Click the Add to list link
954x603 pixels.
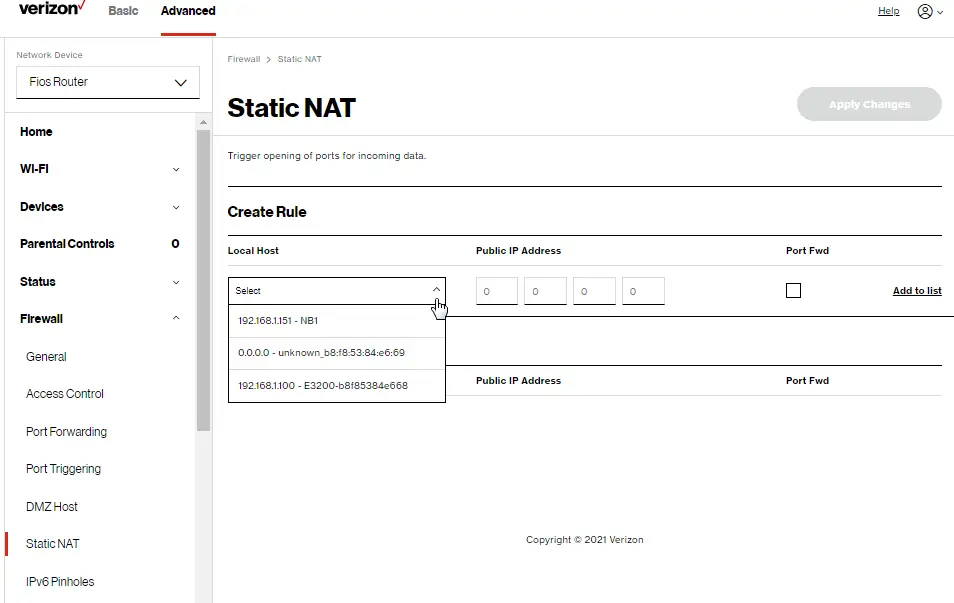click(917, 290)
